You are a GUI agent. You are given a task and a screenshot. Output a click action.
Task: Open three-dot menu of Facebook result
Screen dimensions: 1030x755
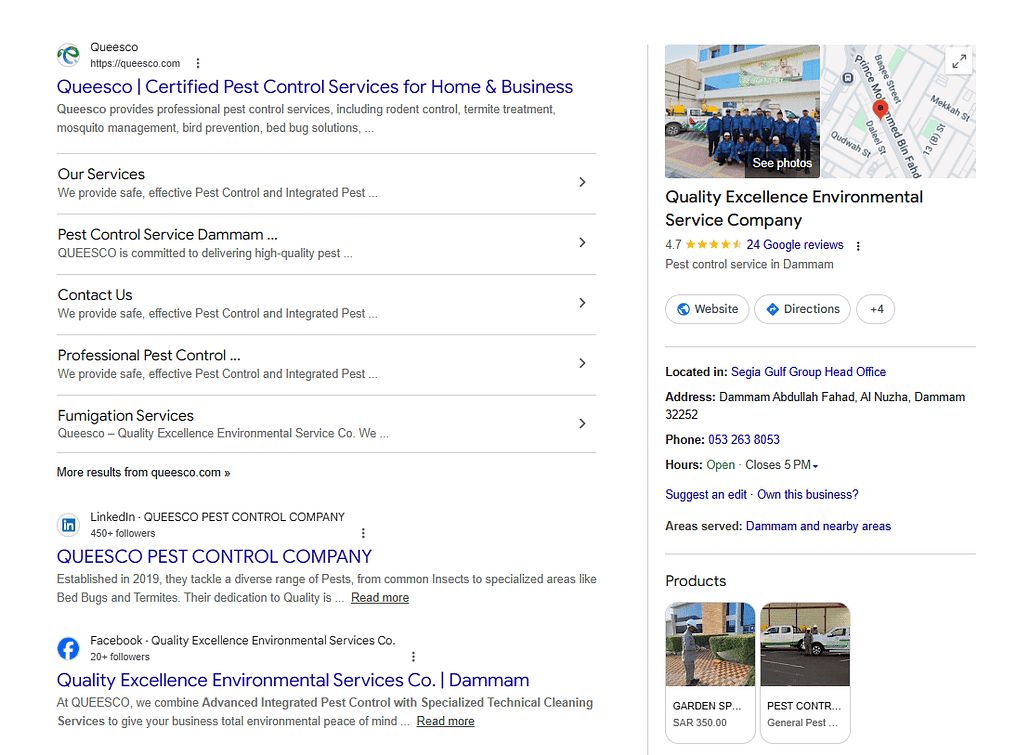point(413,656)
